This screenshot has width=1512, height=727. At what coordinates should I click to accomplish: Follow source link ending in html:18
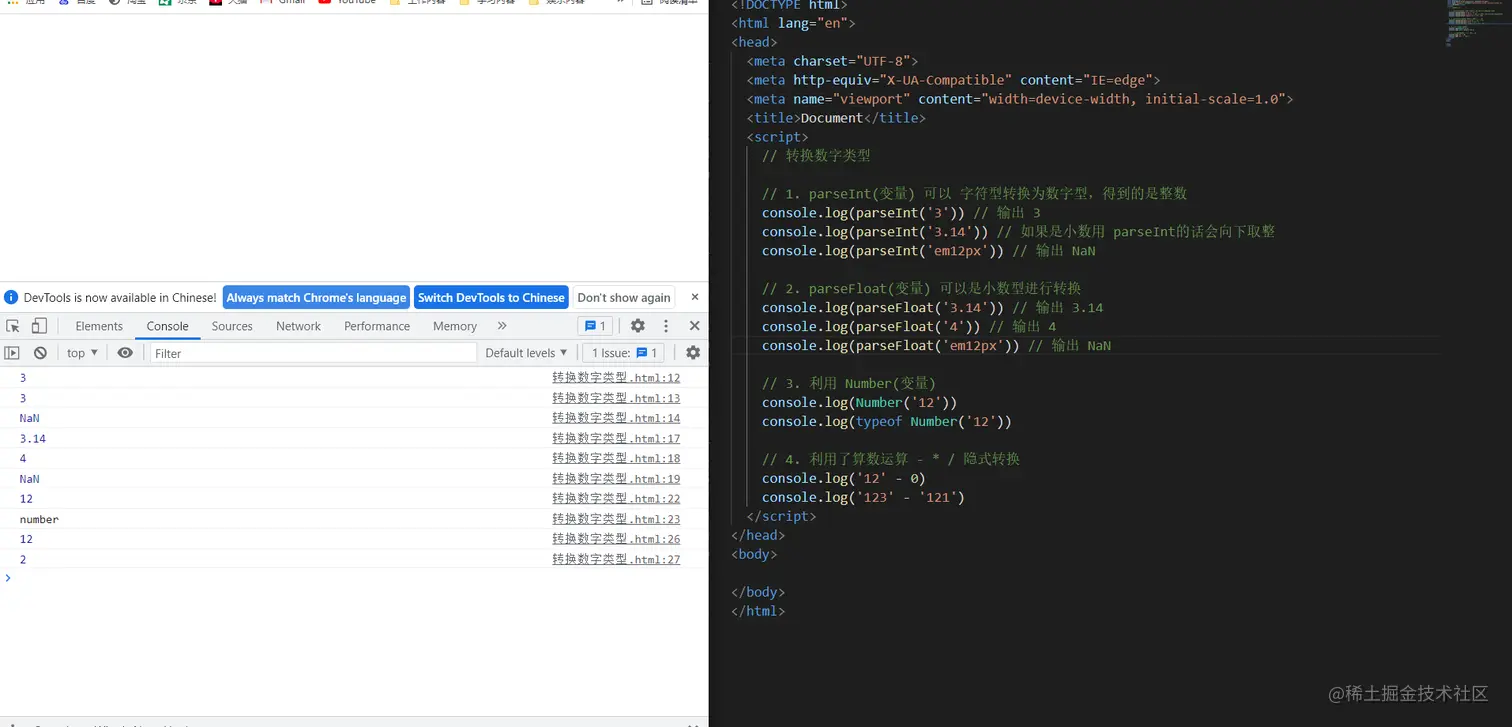coord(616,458)
